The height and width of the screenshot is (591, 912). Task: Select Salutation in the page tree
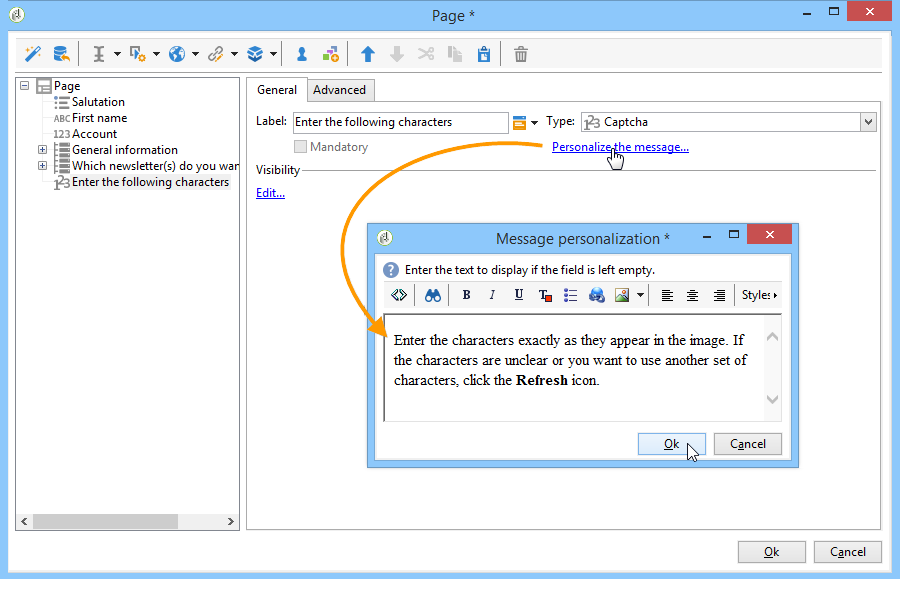pyautogui.click(x=98, y=102)
